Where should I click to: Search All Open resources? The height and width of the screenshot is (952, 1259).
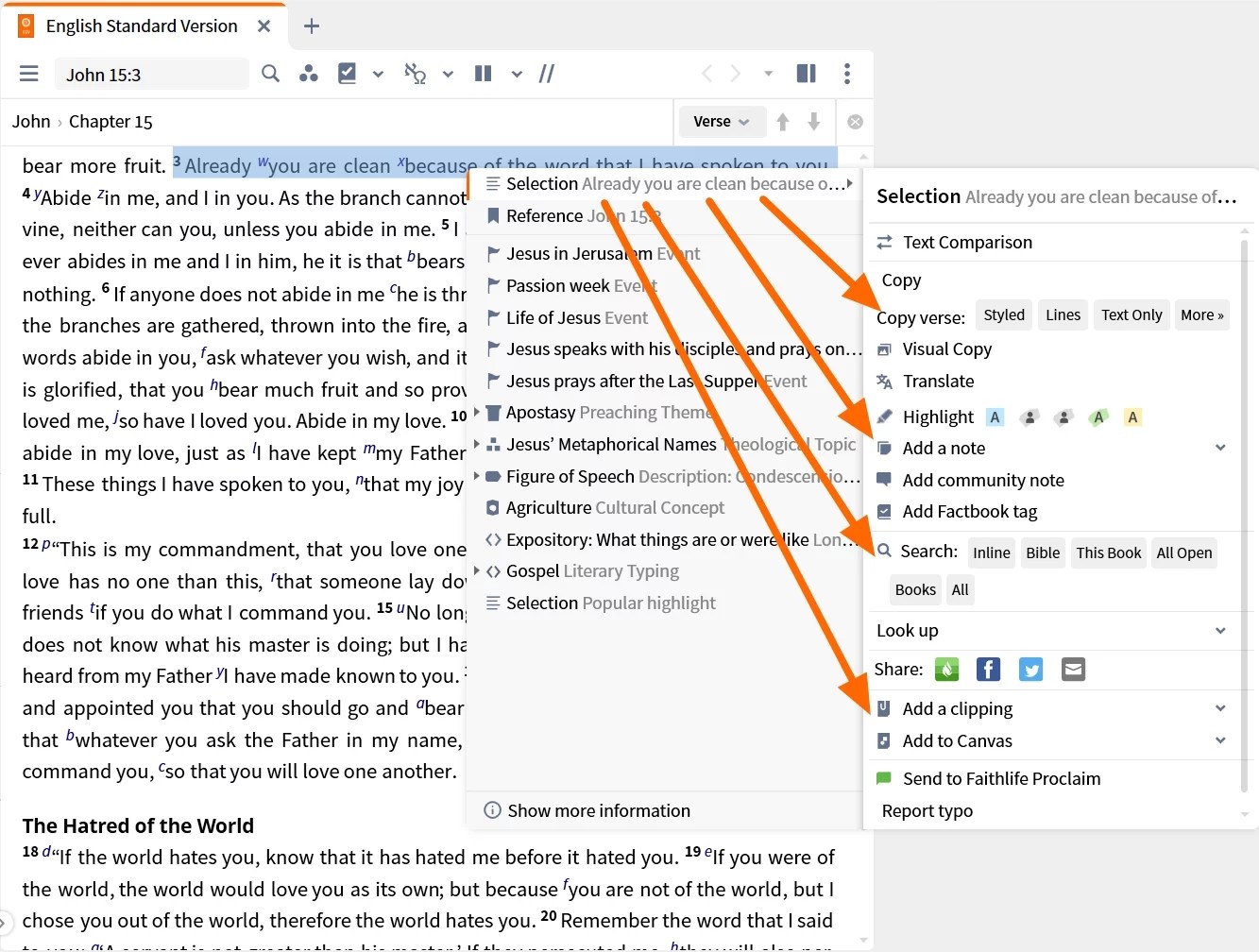pos(1184,553)
